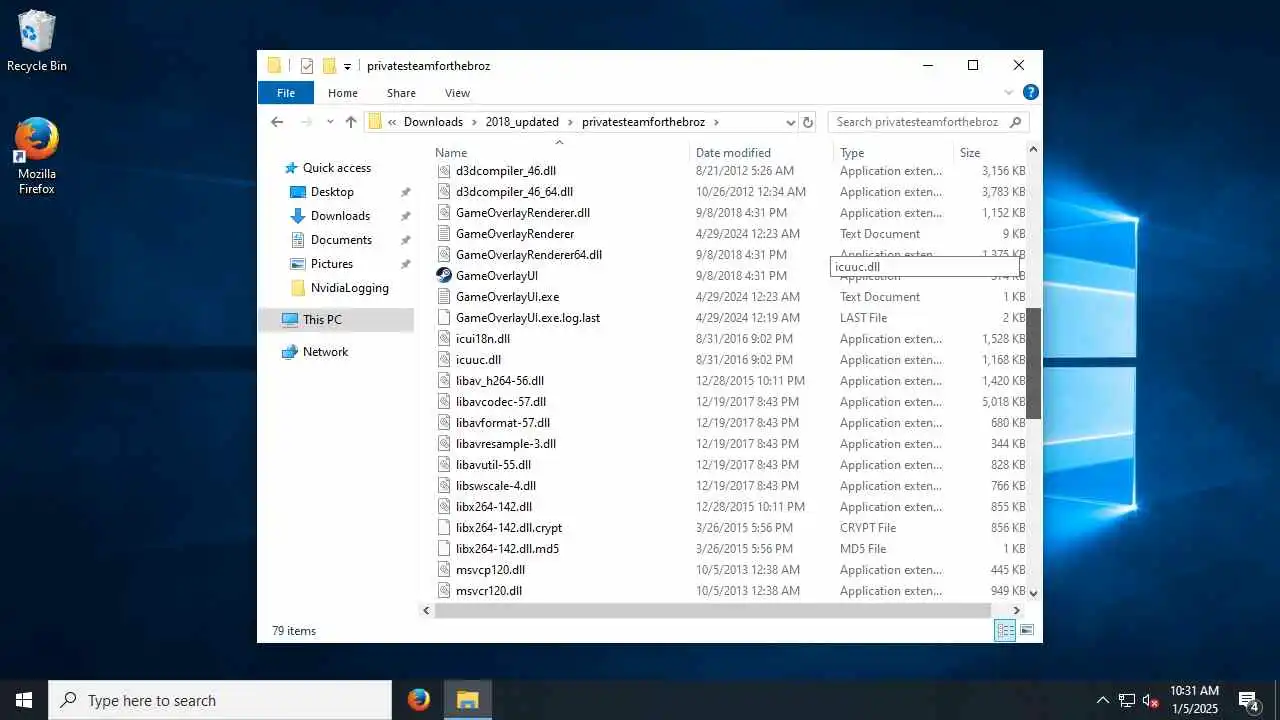Image resolution: width=1280 pixels, height=720 pixels.
Task: Select the d3dcompiler_46.dll file icon
Action: pyautogui.click(x=445, y=171)
